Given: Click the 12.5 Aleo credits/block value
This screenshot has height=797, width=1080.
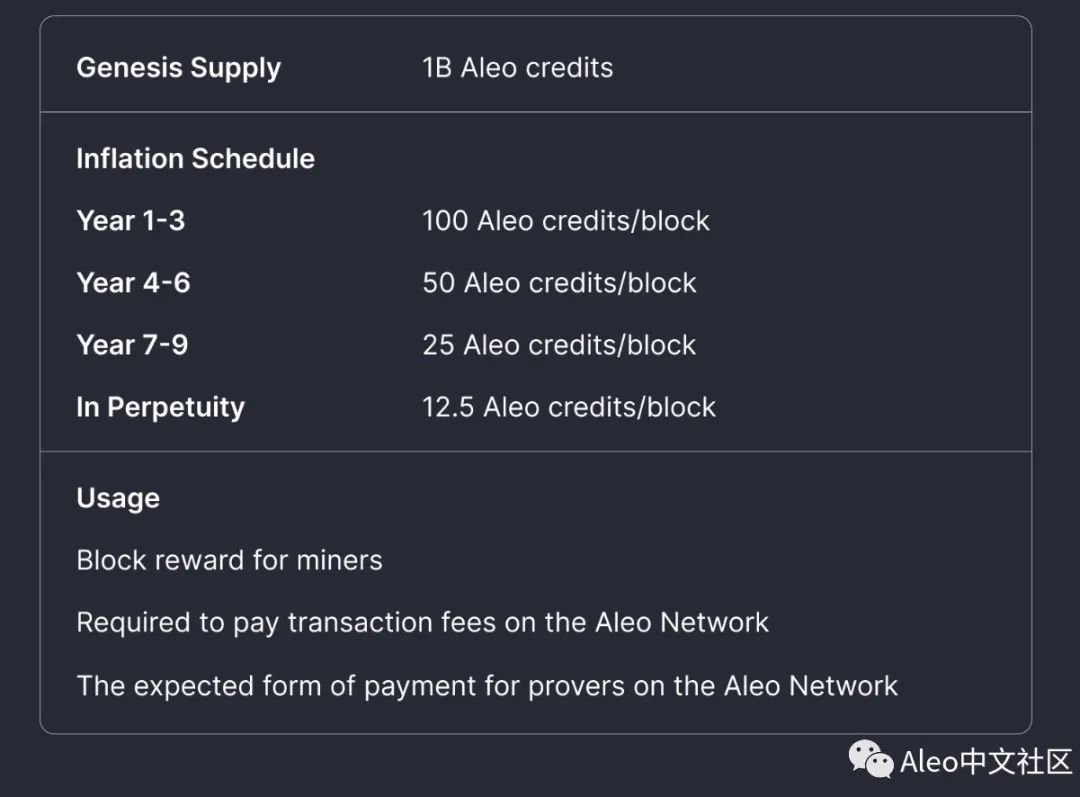Looking at the screenshot, I should click(x=568, y=407).
